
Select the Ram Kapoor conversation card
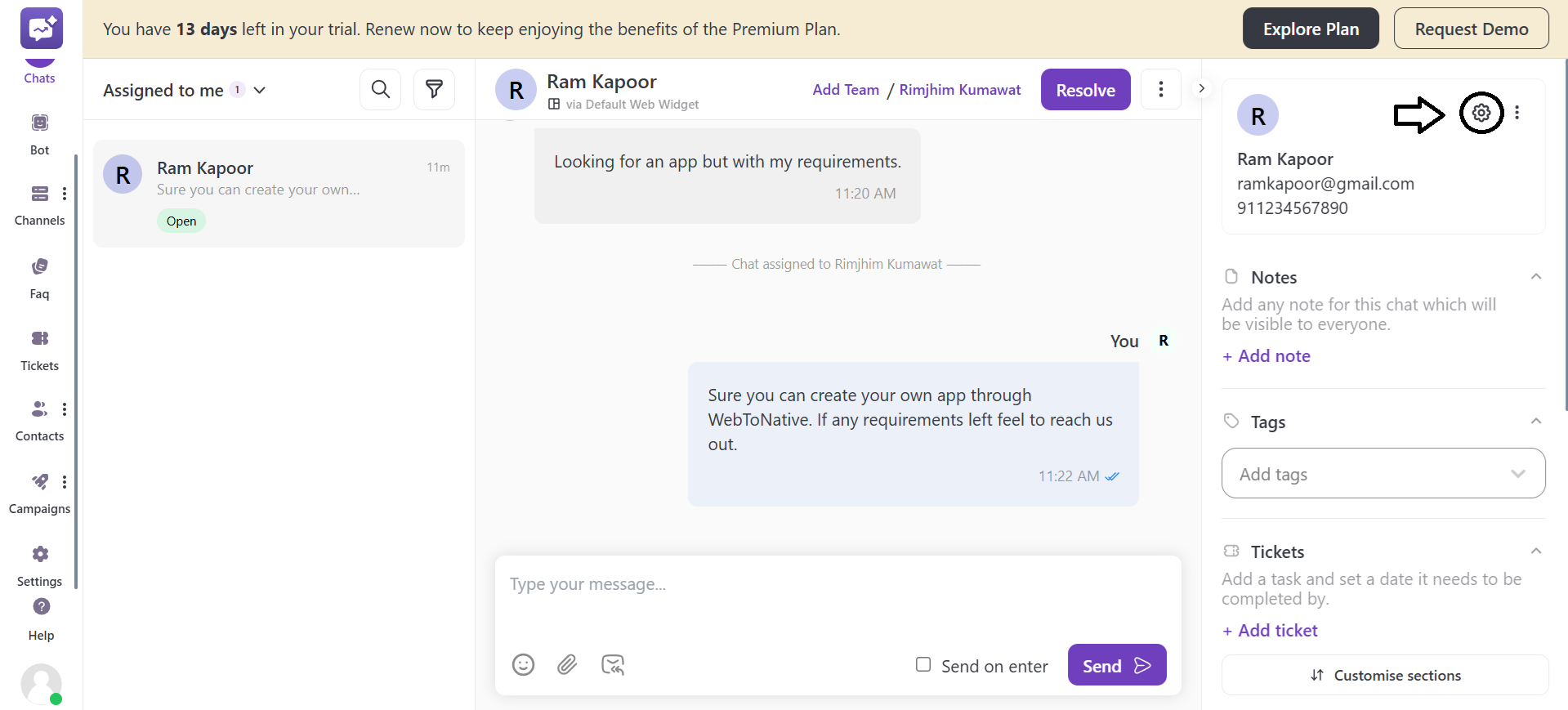[279, 194]
